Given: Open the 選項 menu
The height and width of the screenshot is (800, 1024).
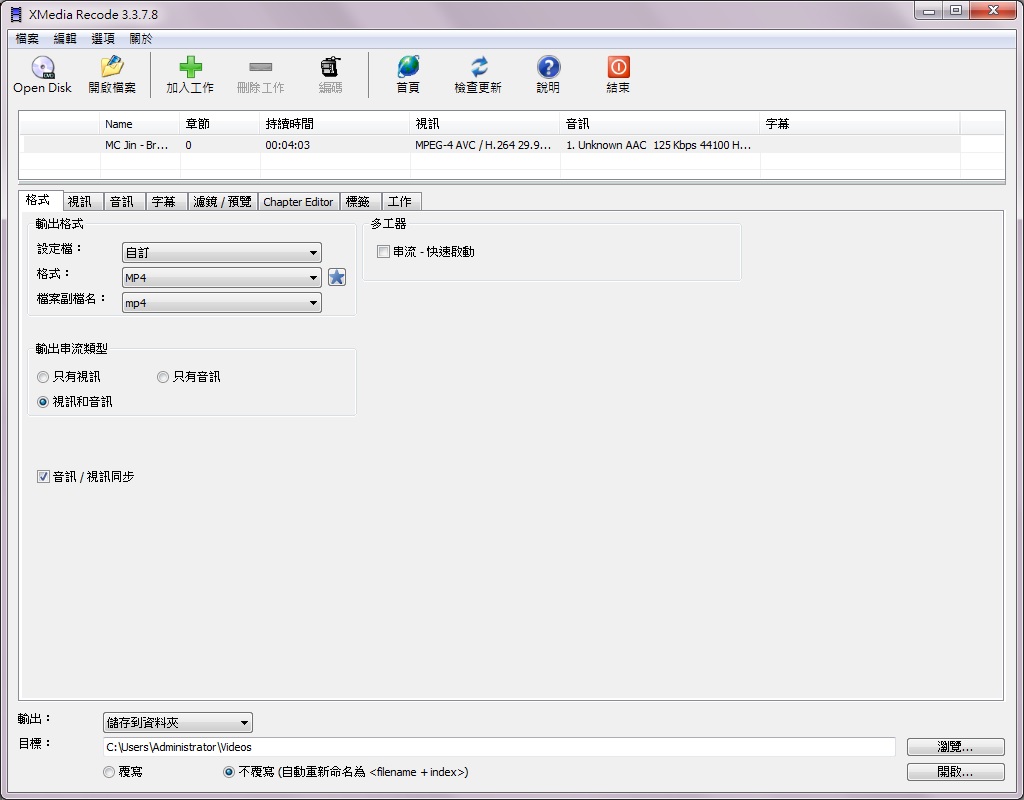Looking at the screenshot, I should coord(102,38).
